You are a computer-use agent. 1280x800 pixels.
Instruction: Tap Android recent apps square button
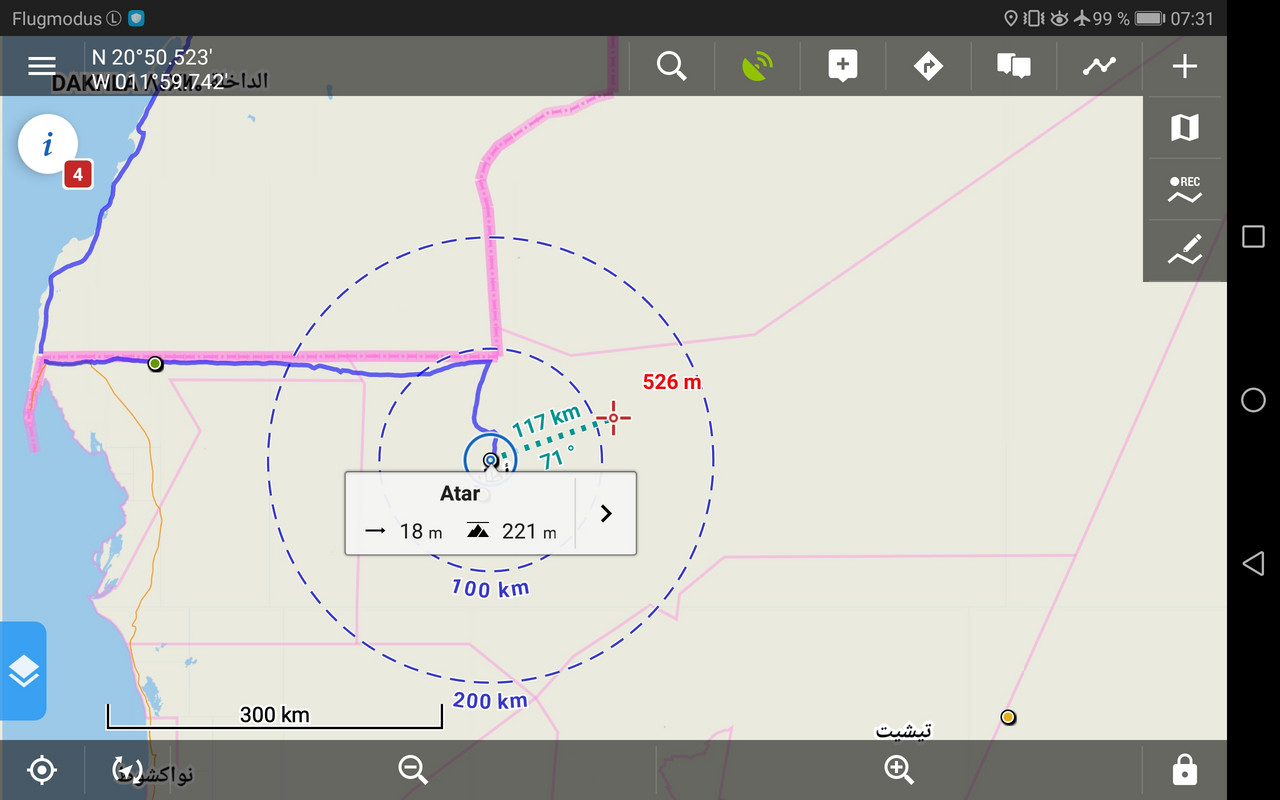[1253, 237]
